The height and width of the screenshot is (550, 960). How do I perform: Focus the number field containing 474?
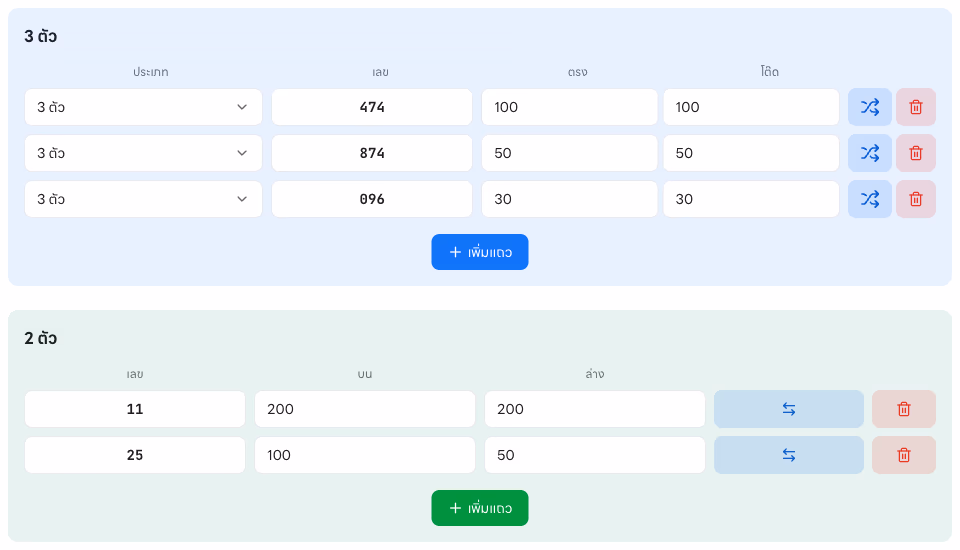point(372,107)
